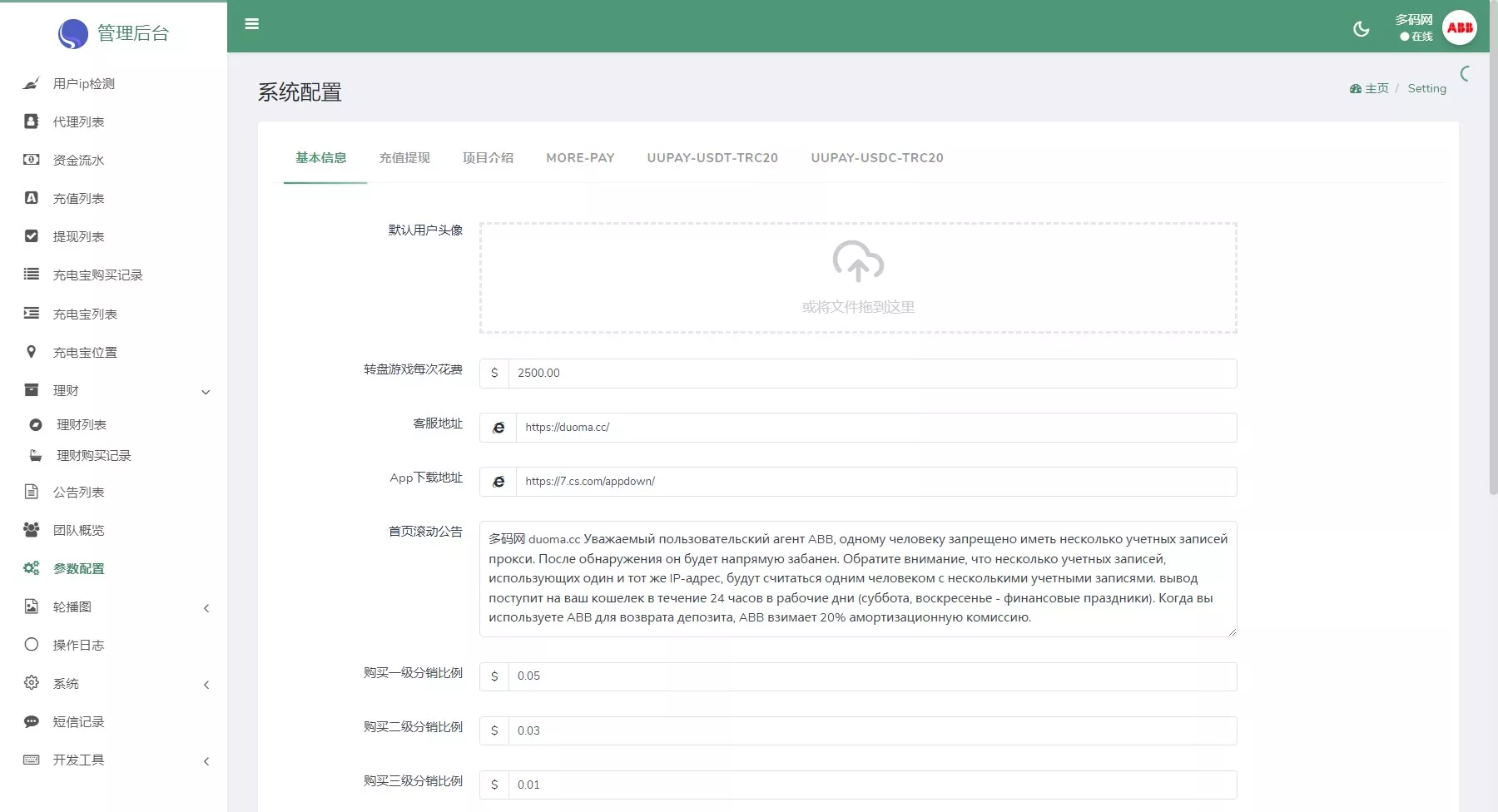
Task: Click the 转盘游戏每次花费 input field
Action: tap(871, 373)
